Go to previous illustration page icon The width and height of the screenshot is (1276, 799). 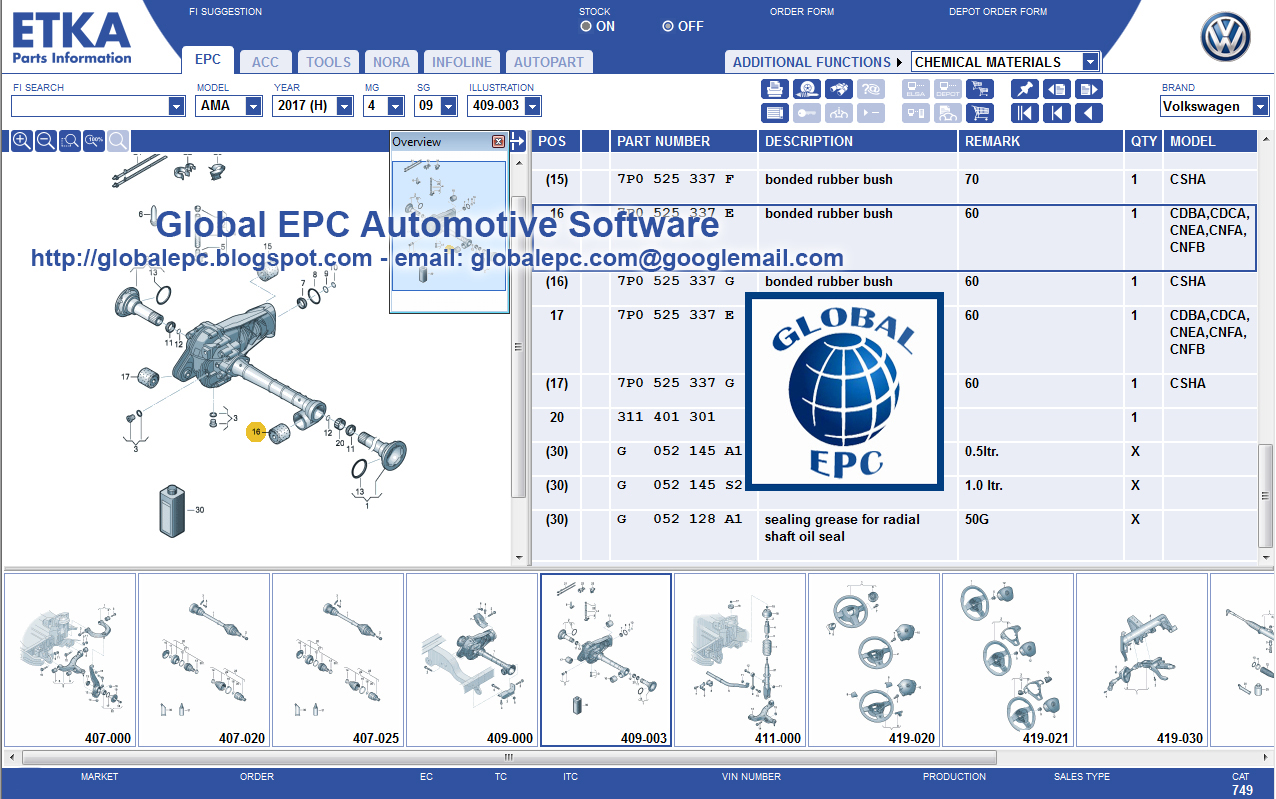pyautogui.click(x=1057, y=89)
